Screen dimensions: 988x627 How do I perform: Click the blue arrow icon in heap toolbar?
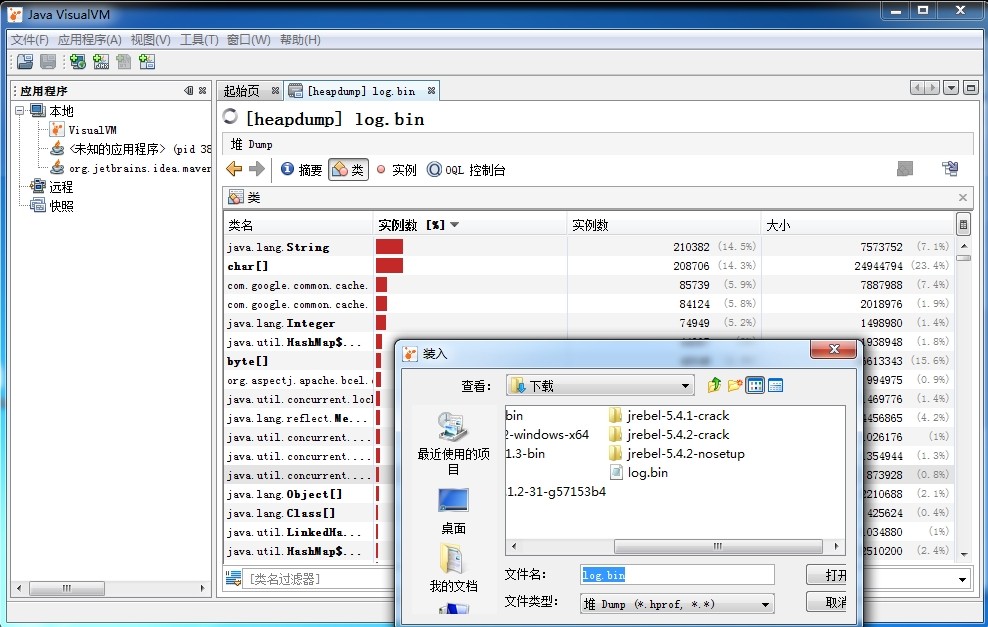950,169
